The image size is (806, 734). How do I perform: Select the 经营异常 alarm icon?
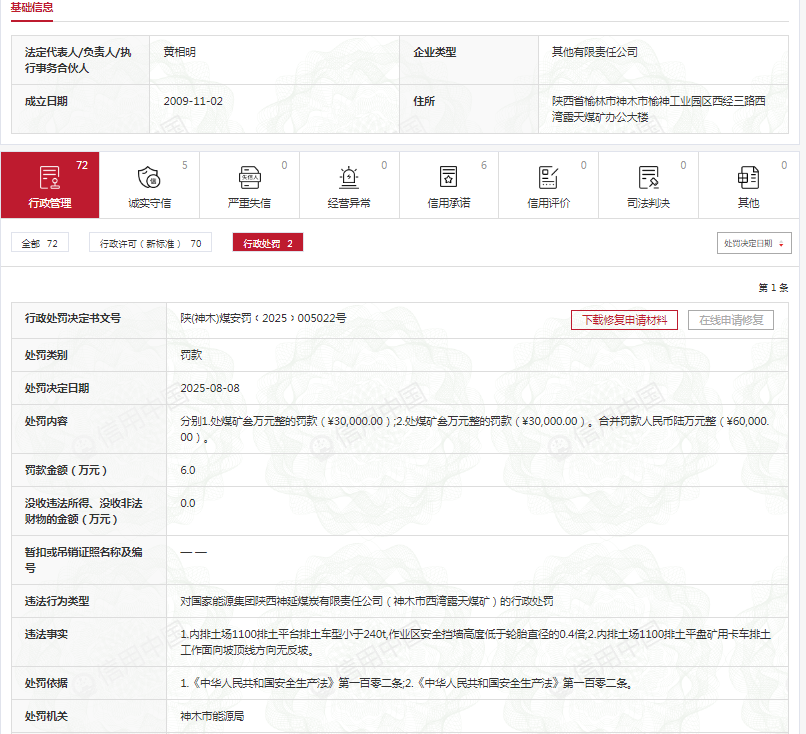[x=348, y=178]
